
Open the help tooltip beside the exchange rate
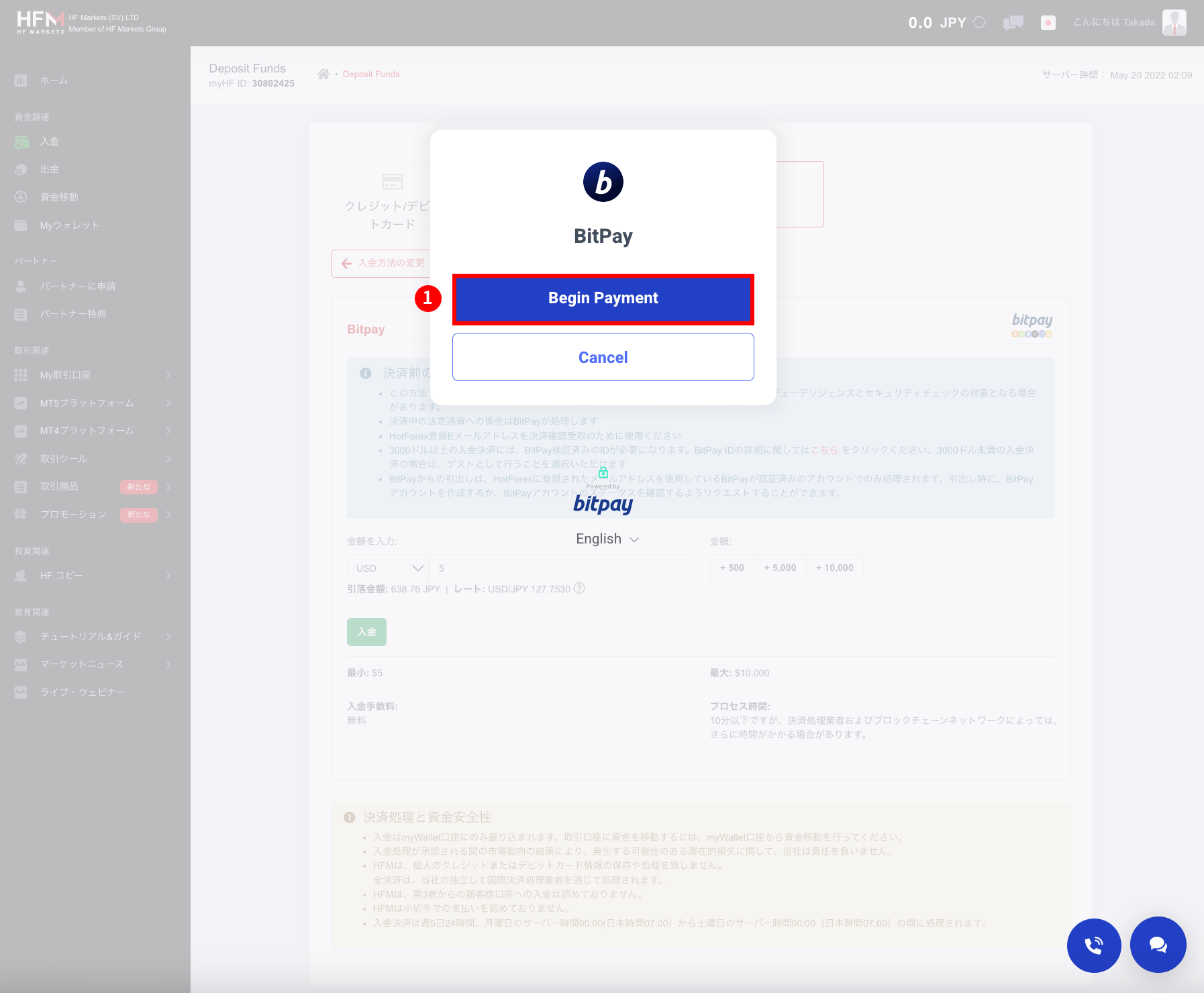point(580,588)
